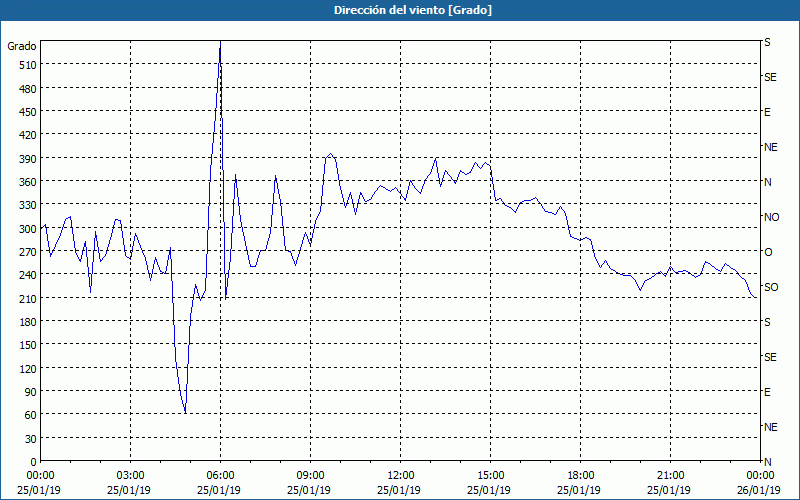Image resolution: width=800 pixels, height=500 pixels.
Task: Select the 21:00 time axis label
Action: point(670,476)
